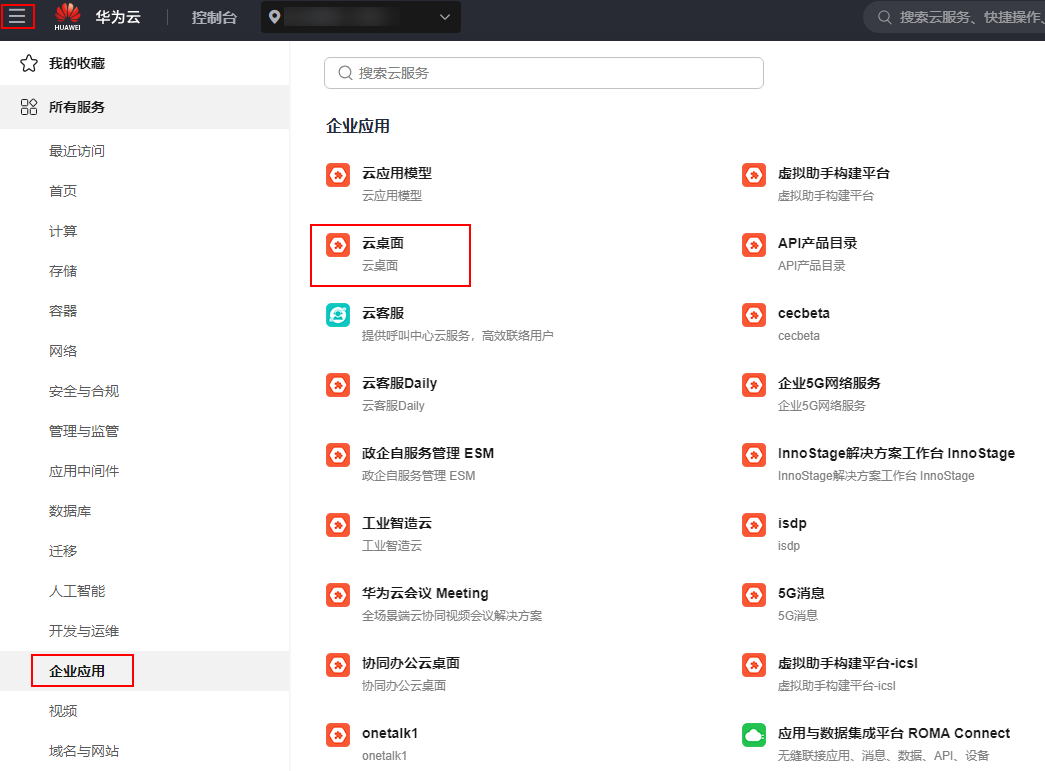
Task: Open the API产品目录 service link
Action: pos(817,243)
